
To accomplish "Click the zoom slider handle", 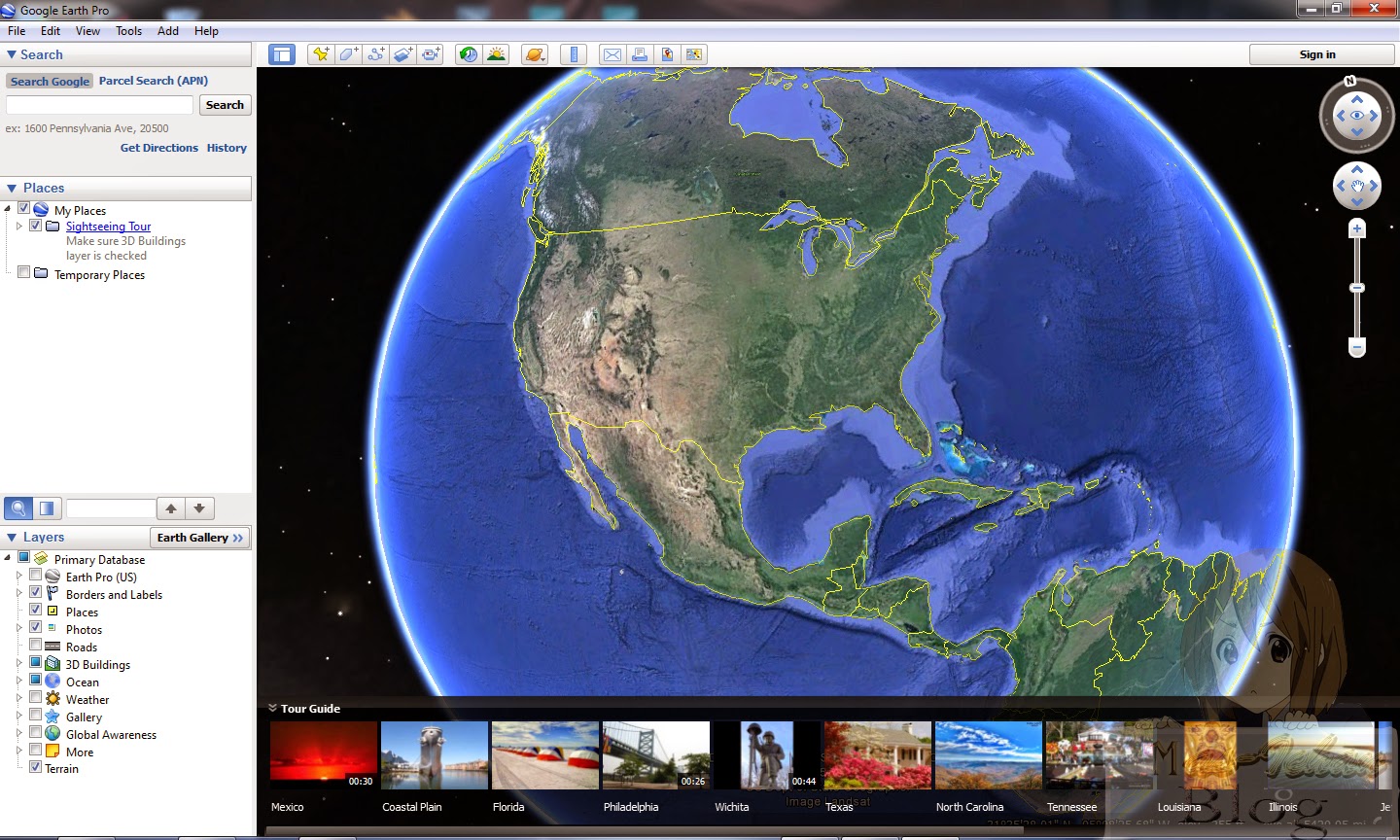I will 1357,288.
